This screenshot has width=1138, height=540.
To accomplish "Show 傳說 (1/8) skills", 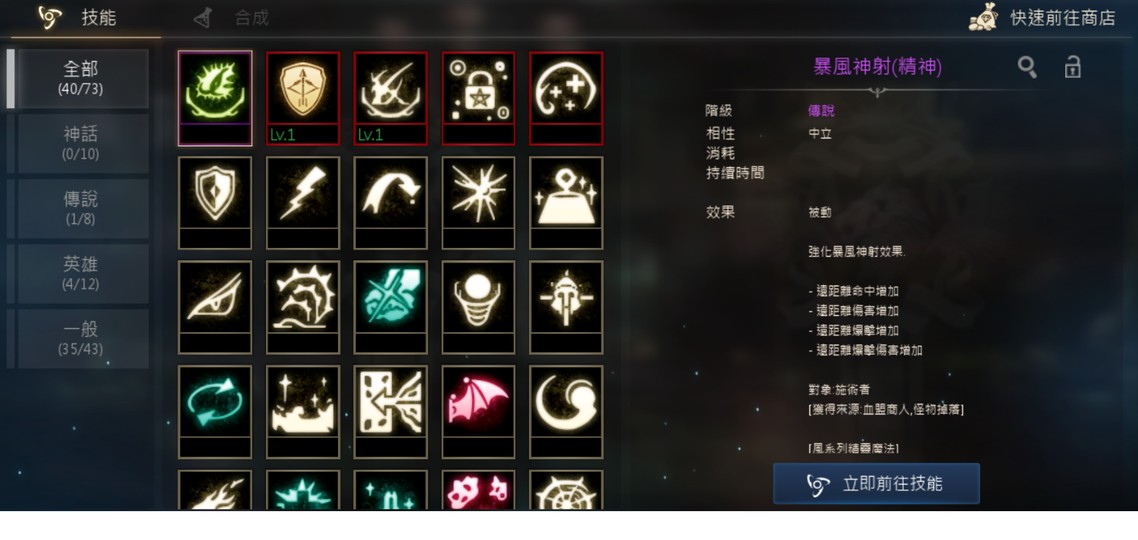I will click(82, 208).
